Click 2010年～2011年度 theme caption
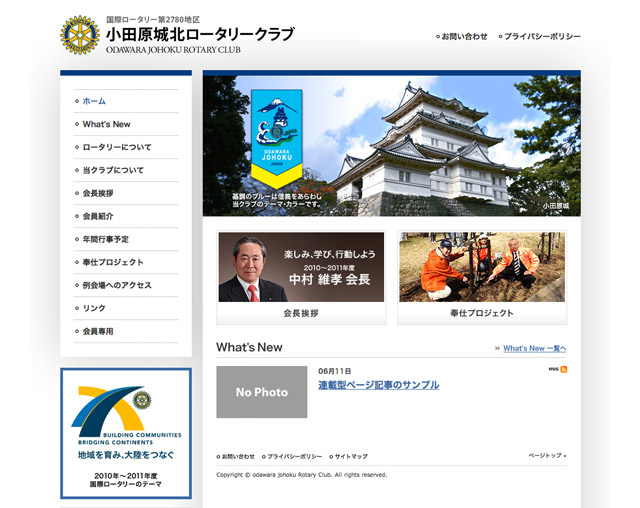Screen dimensions: 640x508 pos(126,476)
